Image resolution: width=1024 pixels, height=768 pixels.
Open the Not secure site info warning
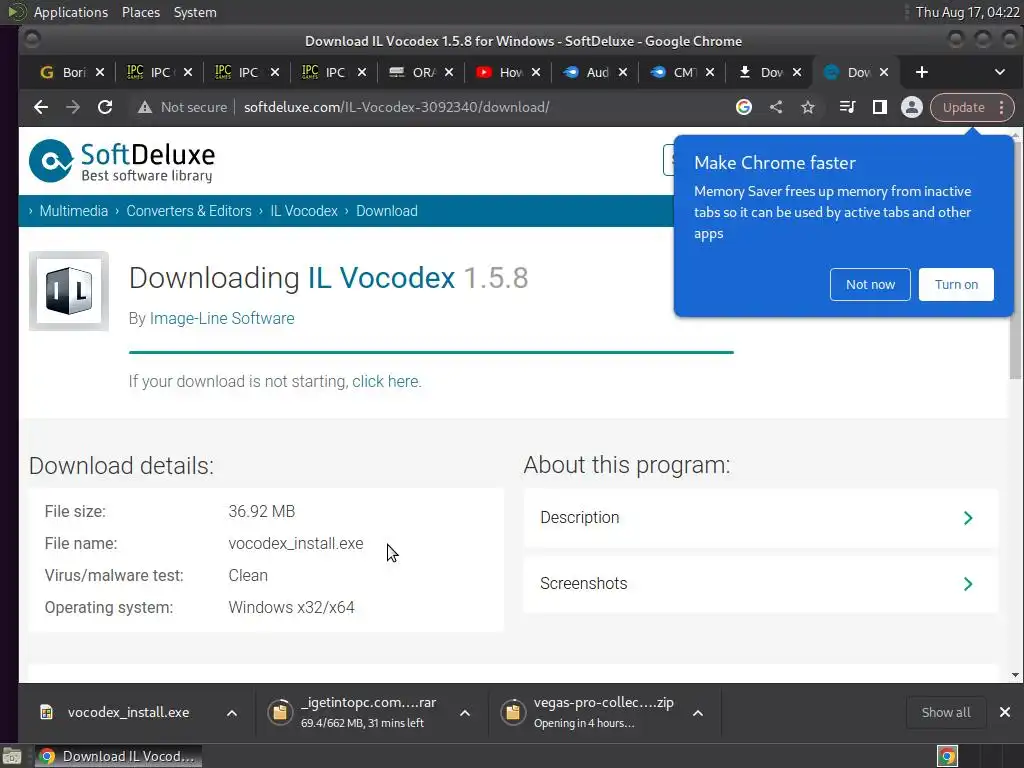pyautogui.click(x=182, y=107)
